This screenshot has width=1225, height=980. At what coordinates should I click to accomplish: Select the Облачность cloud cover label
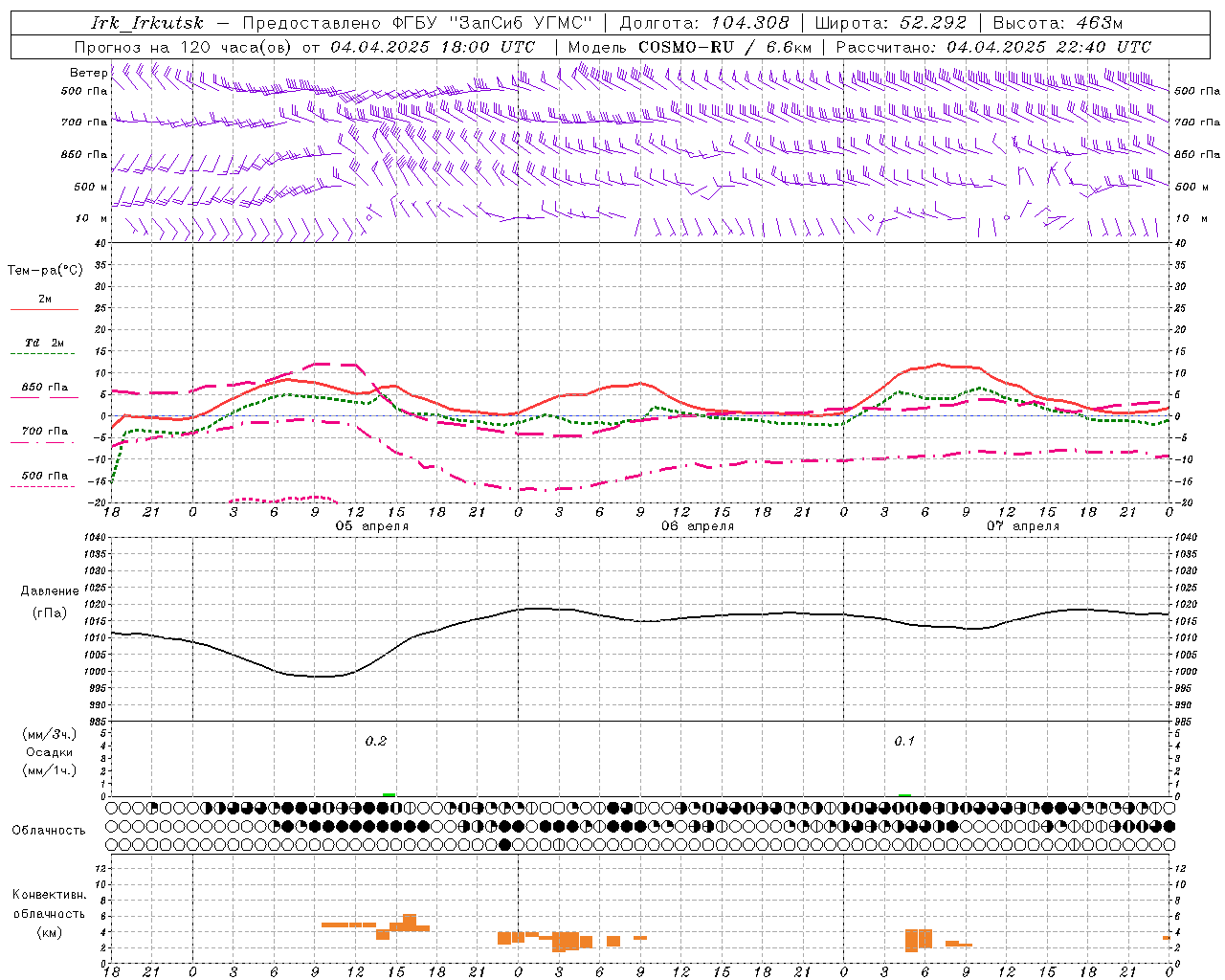[x=48, y=831]
